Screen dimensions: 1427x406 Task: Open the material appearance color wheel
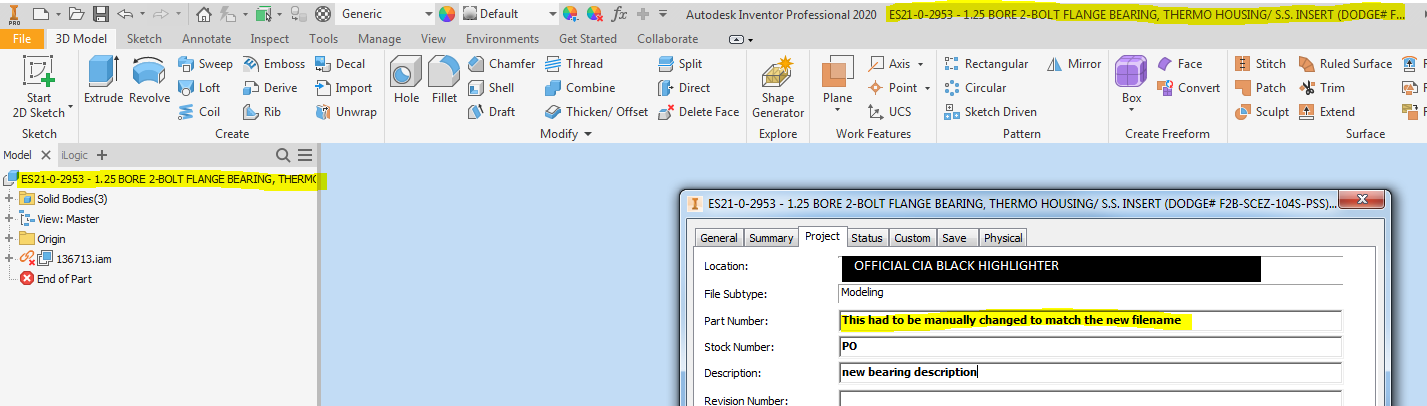pos(446,14)
